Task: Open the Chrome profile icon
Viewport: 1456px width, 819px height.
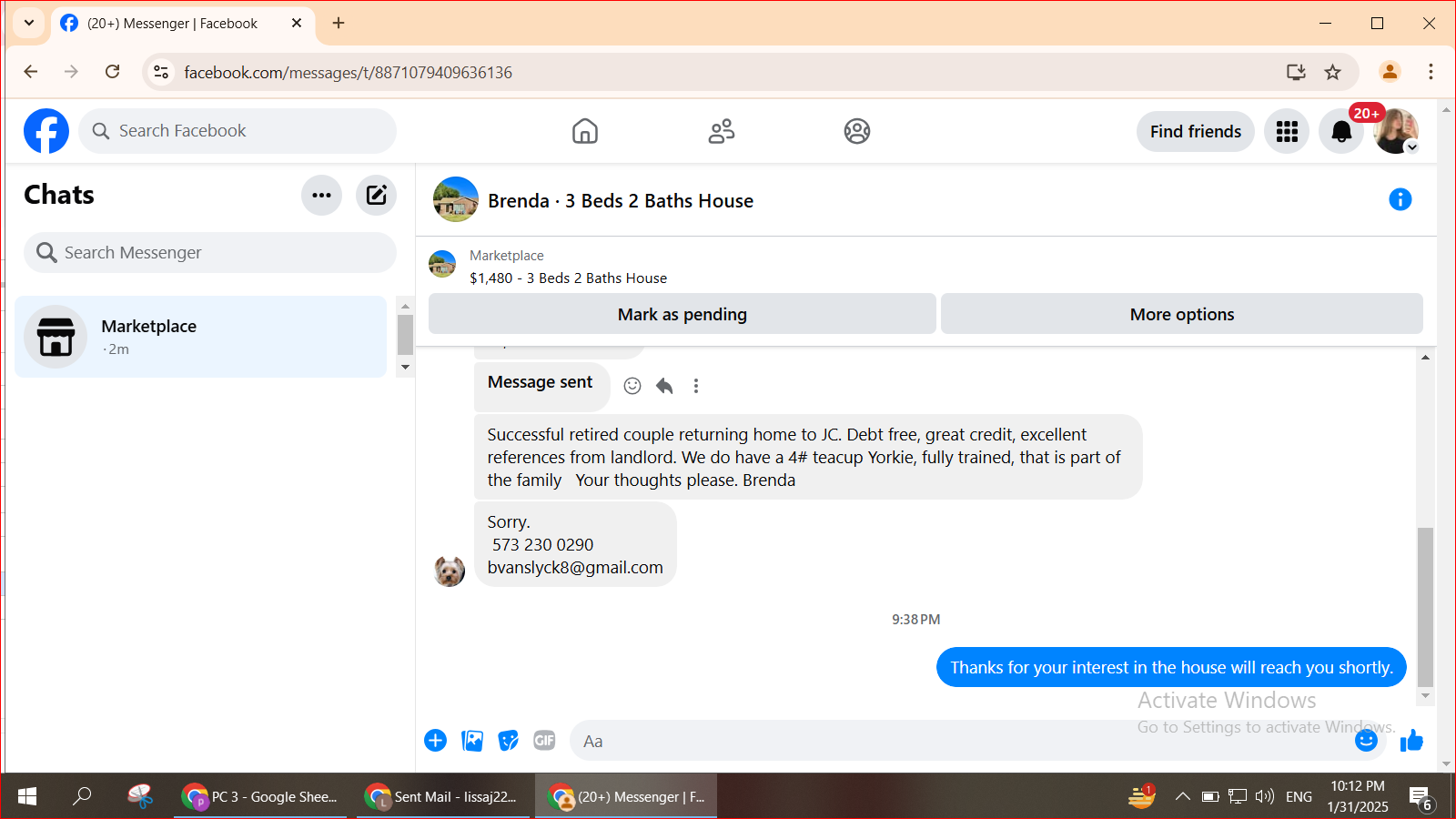Action: pyautogui.click(x=1390, y=72)
